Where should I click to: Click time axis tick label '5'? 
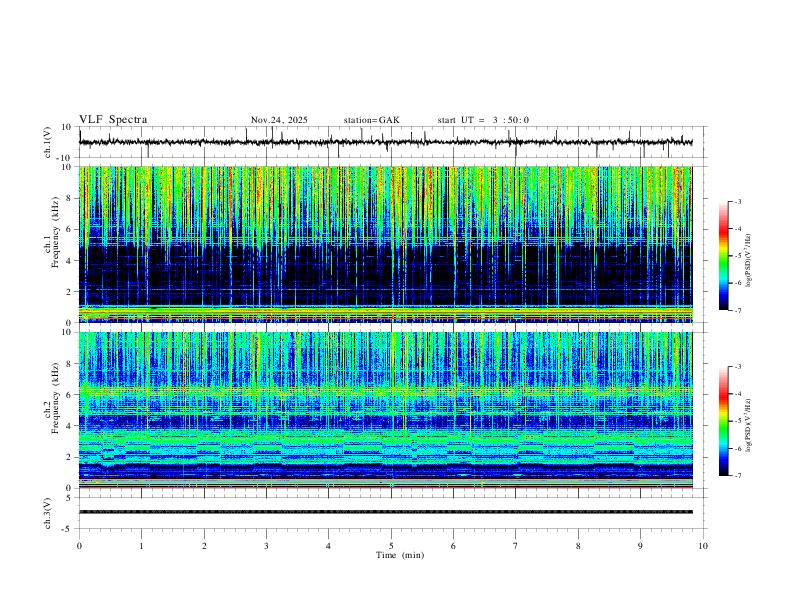[391, 546]
